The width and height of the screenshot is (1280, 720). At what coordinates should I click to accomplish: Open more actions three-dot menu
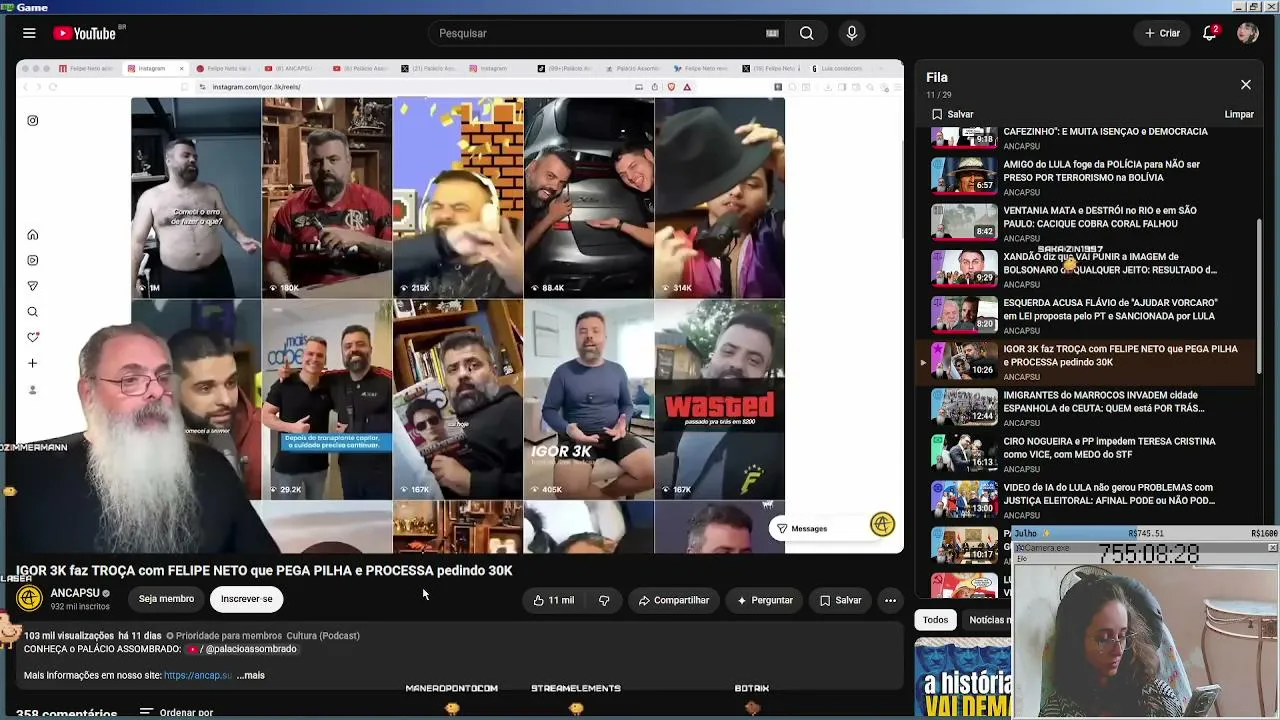[x=890, y=600]
